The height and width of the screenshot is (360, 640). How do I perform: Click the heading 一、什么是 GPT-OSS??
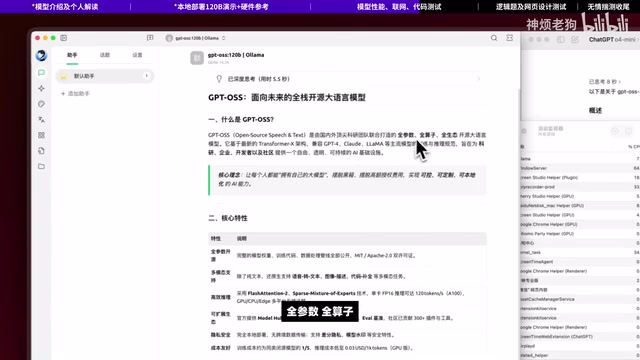tap(241, 120)
